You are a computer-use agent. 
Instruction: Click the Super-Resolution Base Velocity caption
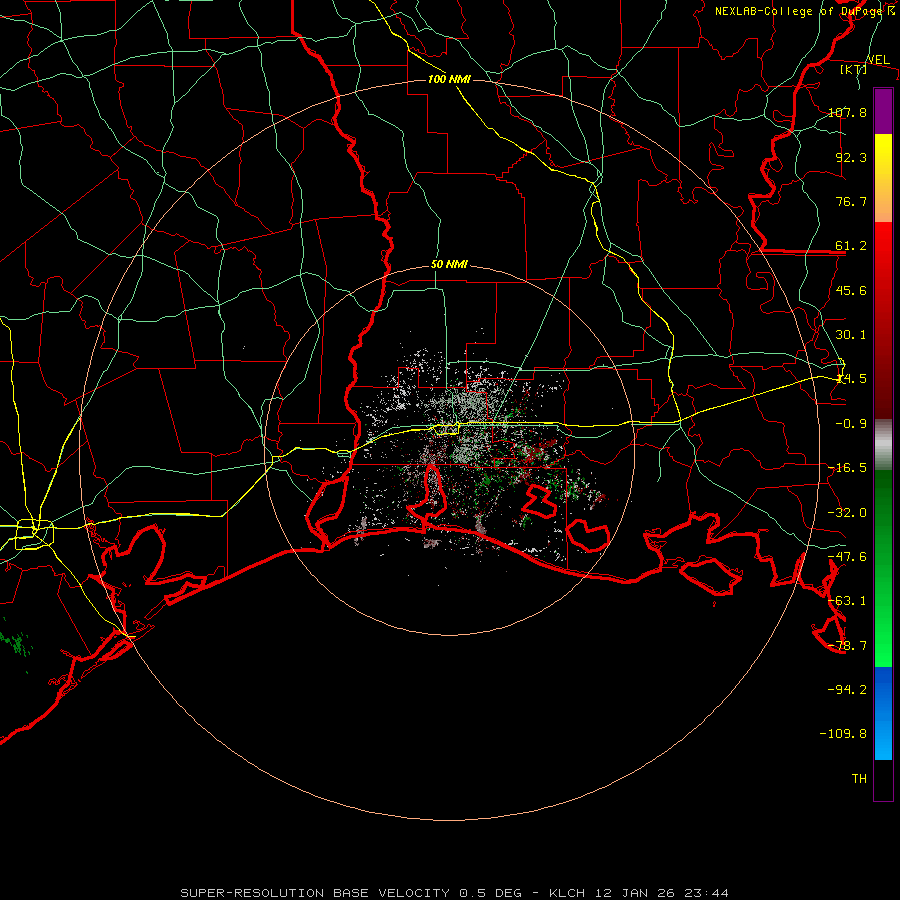(455, 893)
